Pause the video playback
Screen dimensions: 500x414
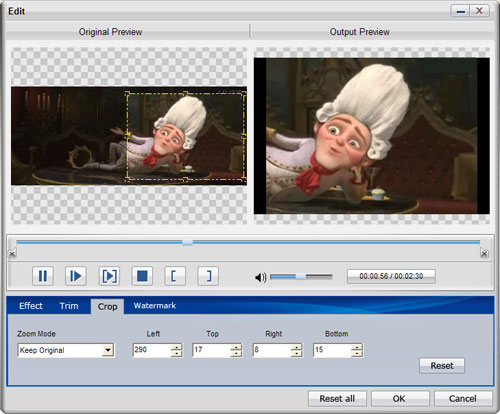click(43, 276)
